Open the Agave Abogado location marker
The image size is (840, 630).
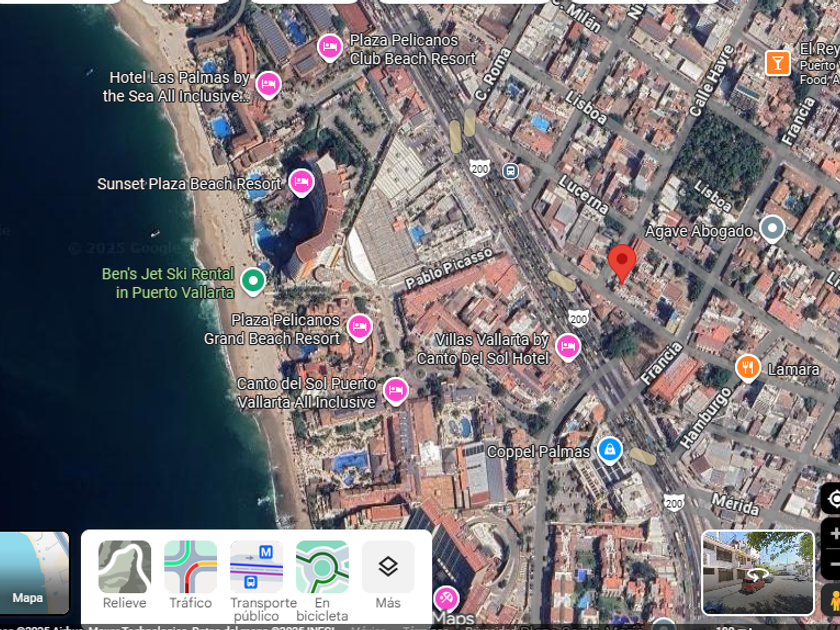point(772,229)
